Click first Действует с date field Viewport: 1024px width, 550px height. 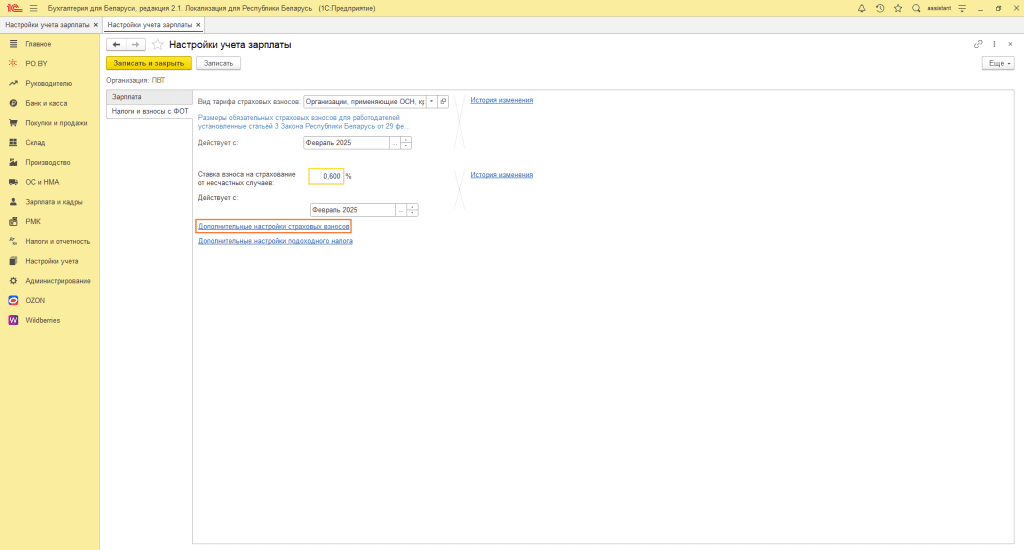coord(346,142)
